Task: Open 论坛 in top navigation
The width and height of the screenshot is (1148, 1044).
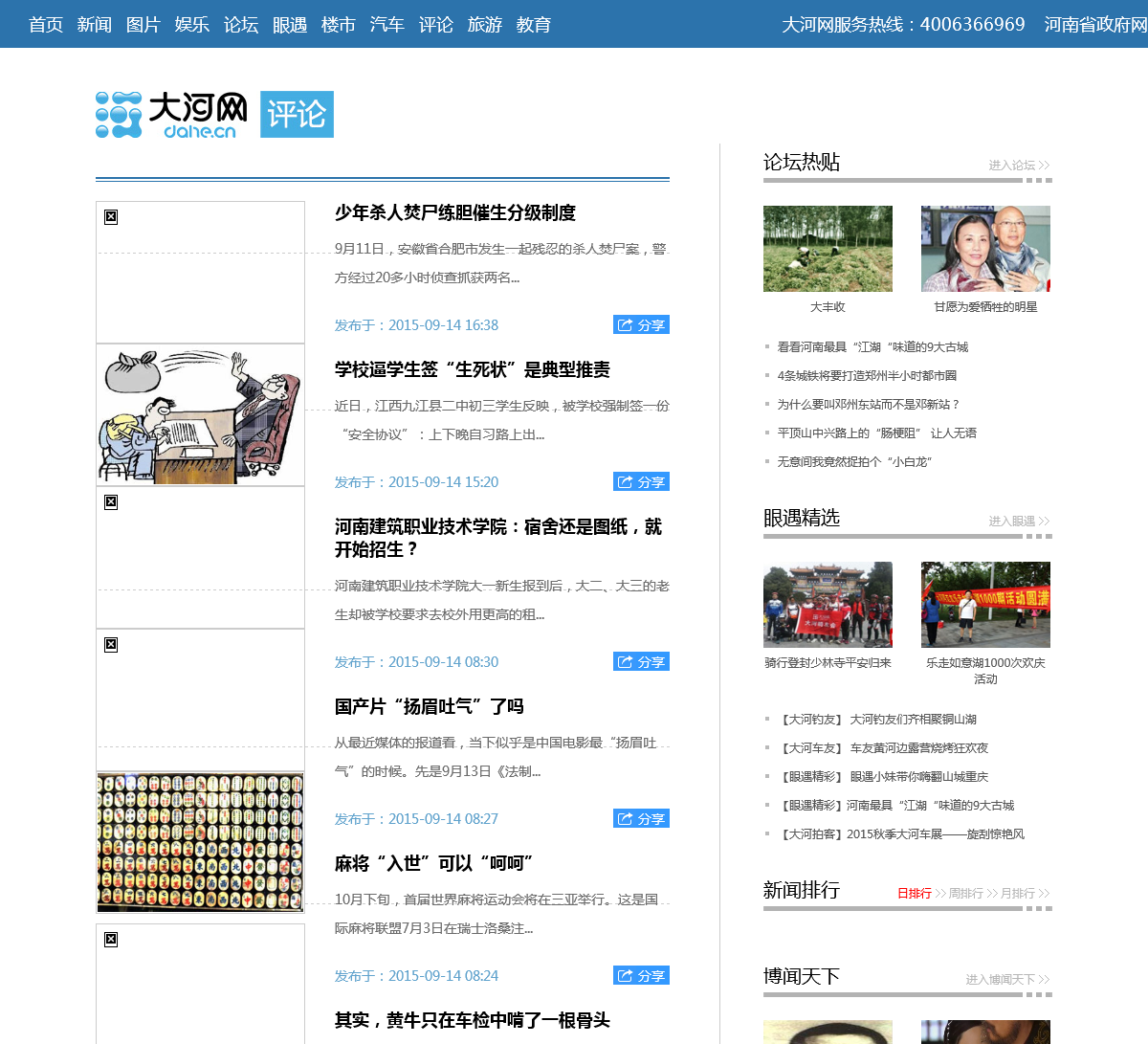Action: coord(241,25)
